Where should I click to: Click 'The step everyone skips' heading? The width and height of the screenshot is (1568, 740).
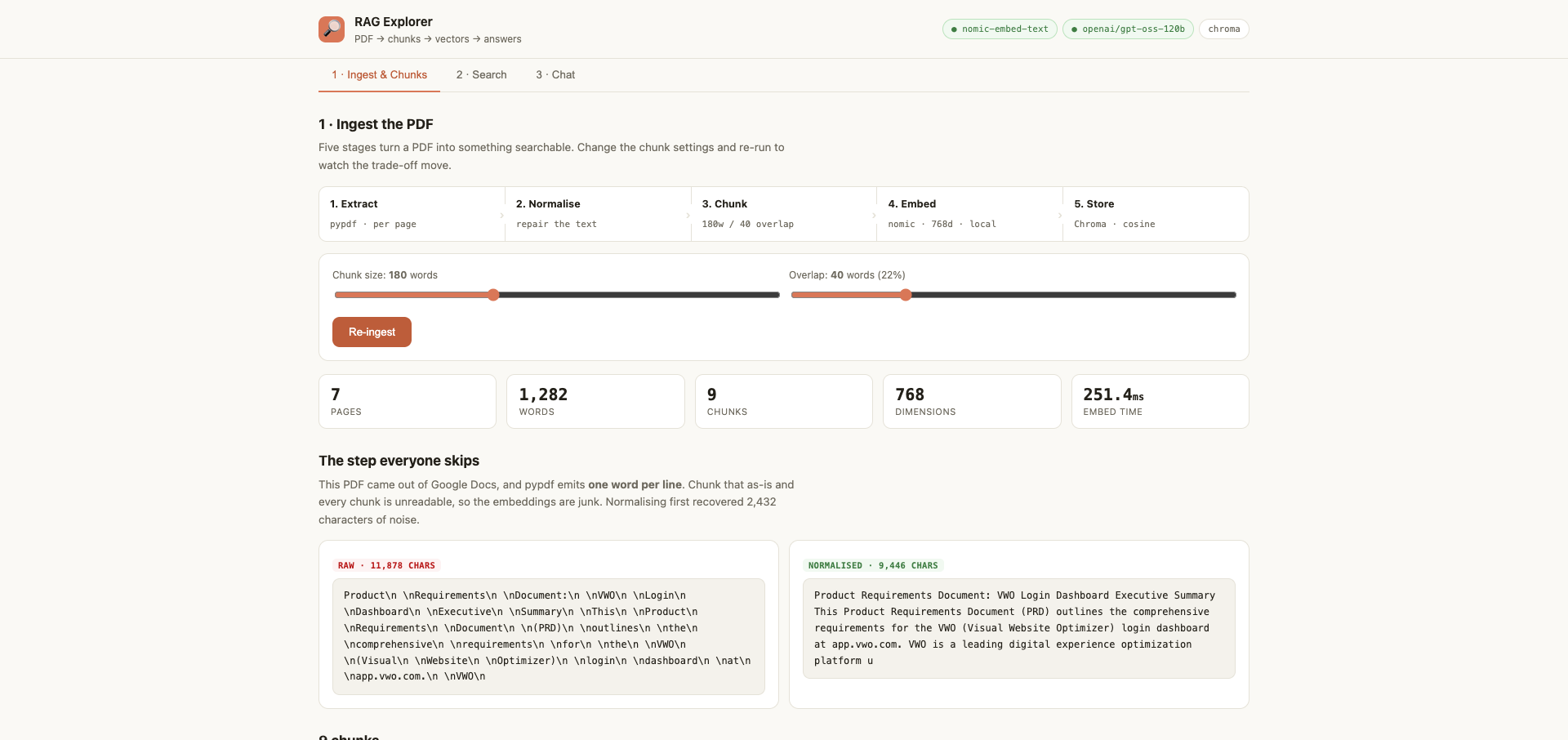[x=399, y=461]
